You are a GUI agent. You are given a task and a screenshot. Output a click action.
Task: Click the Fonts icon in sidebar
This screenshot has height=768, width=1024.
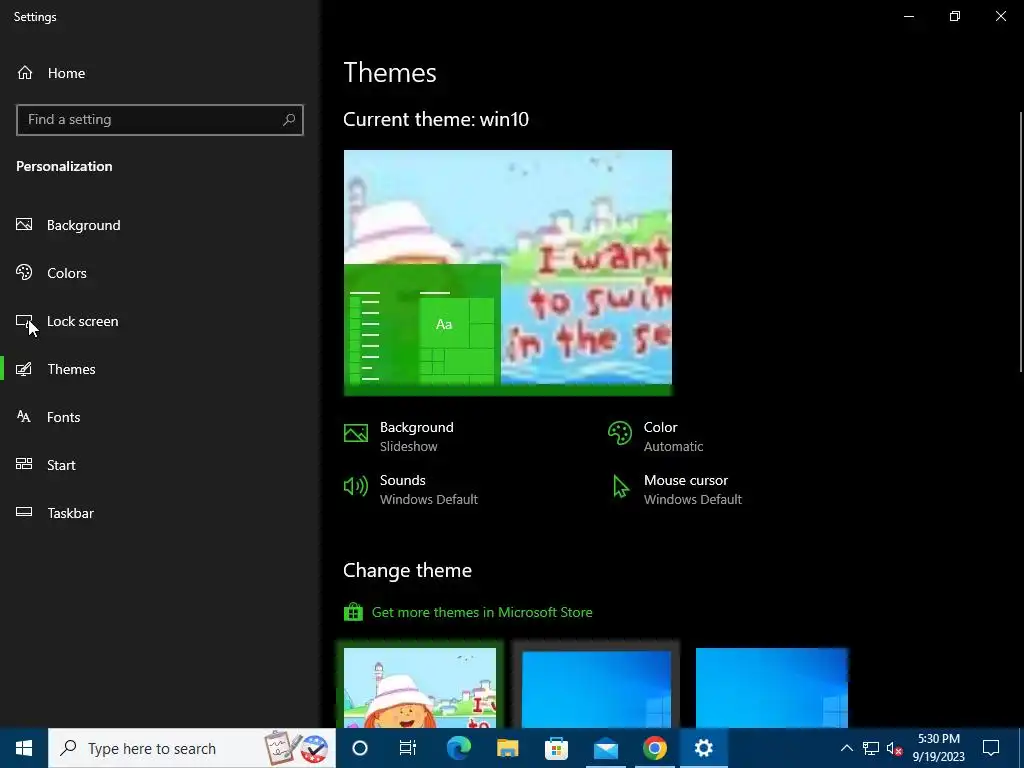(24, 417)
